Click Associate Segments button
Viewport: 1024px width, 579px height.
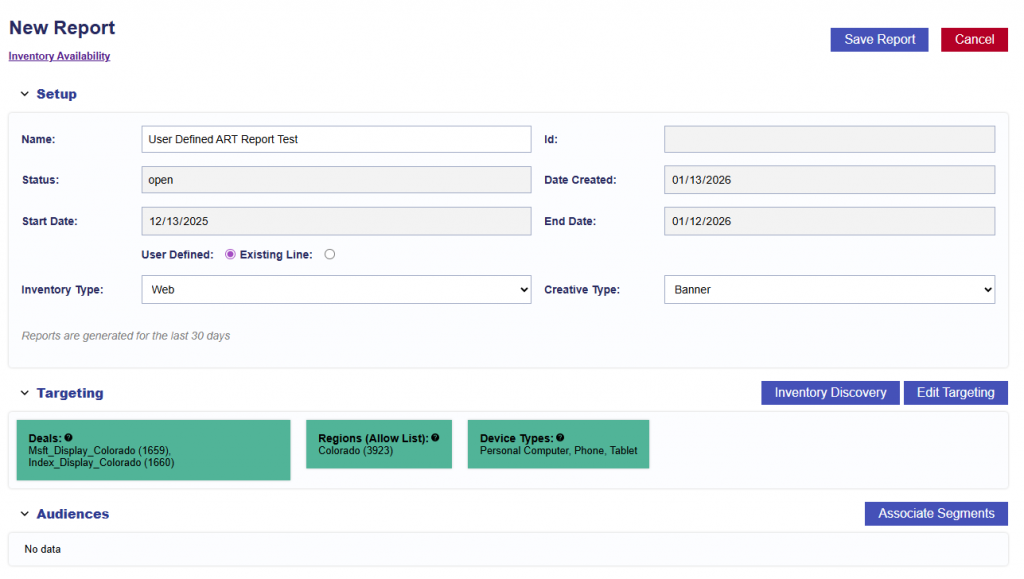click(936, 514)
